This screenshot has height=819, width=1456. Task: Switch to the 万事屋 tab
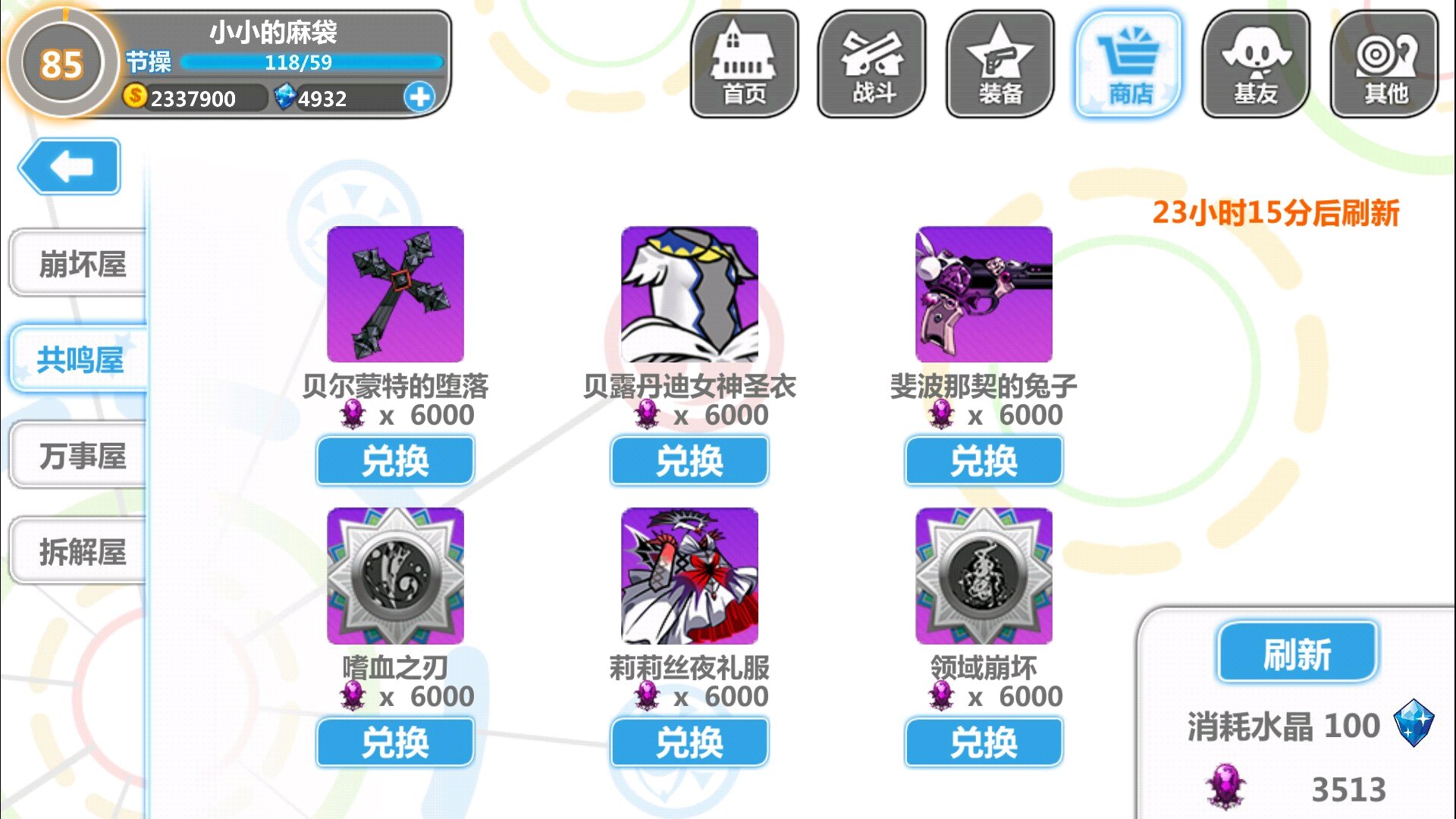[78, 455]
